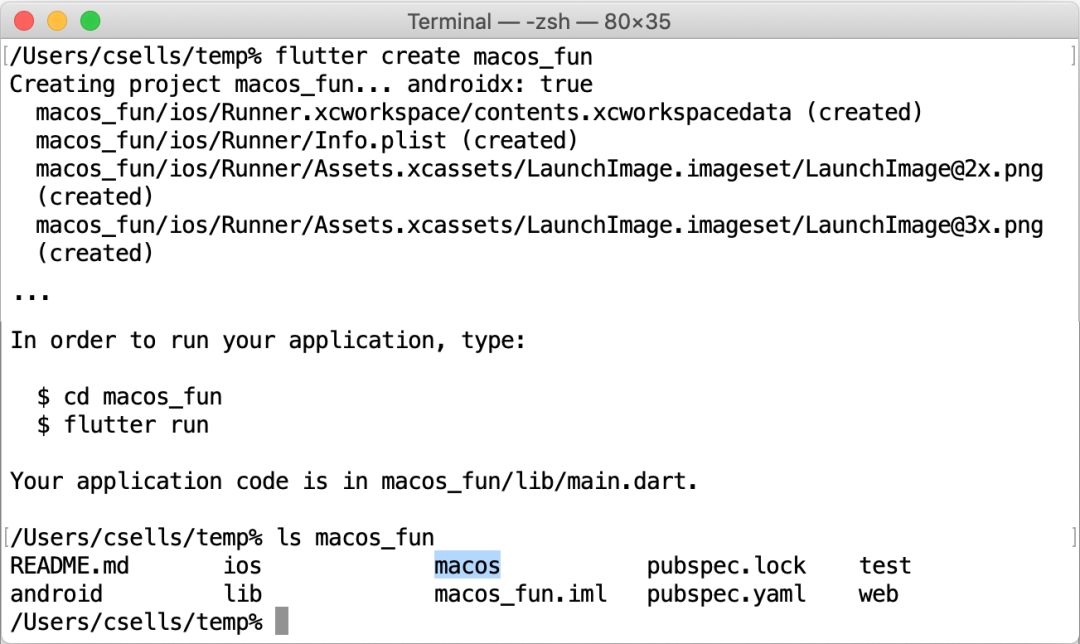Screen dimensions: 1080x644
Task: Click the lib folder in the listing
Action: [x=242, y=594]
